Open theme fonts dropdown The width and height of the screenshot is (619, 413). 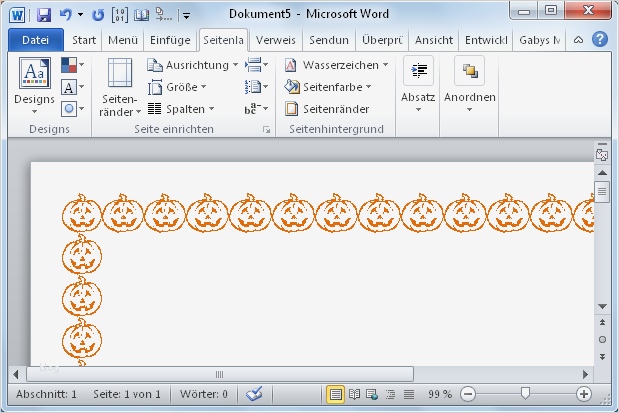(73, 87)
